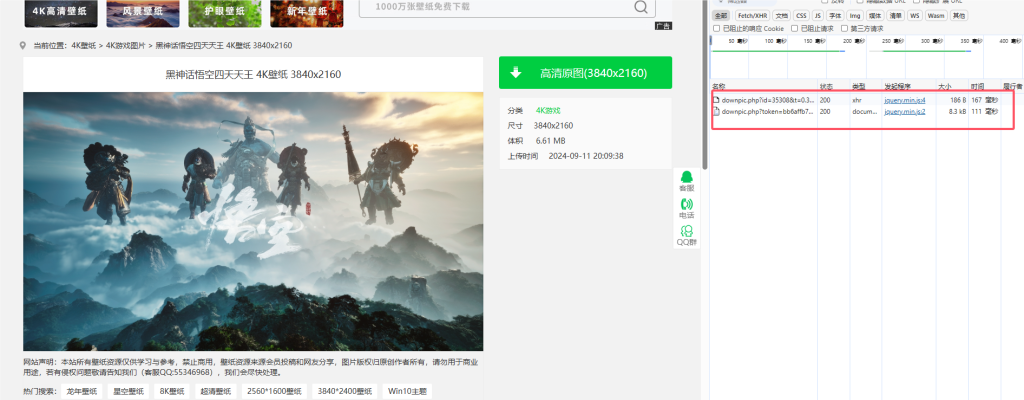Select the 清单 network filter

pos(895,16)
